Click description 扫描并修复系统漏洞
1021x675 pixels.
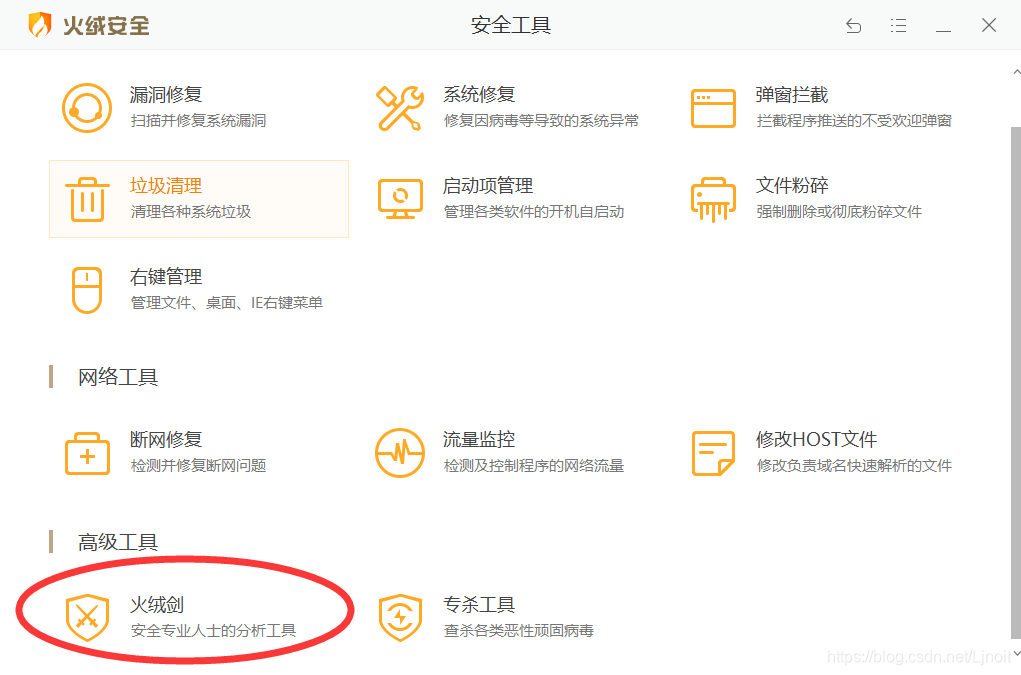(x=198, y=120)
